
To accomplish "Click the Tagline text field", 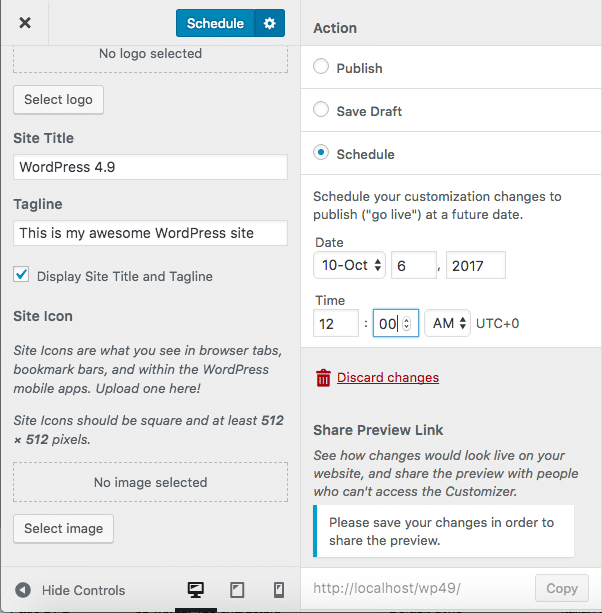I will point(150,233).
